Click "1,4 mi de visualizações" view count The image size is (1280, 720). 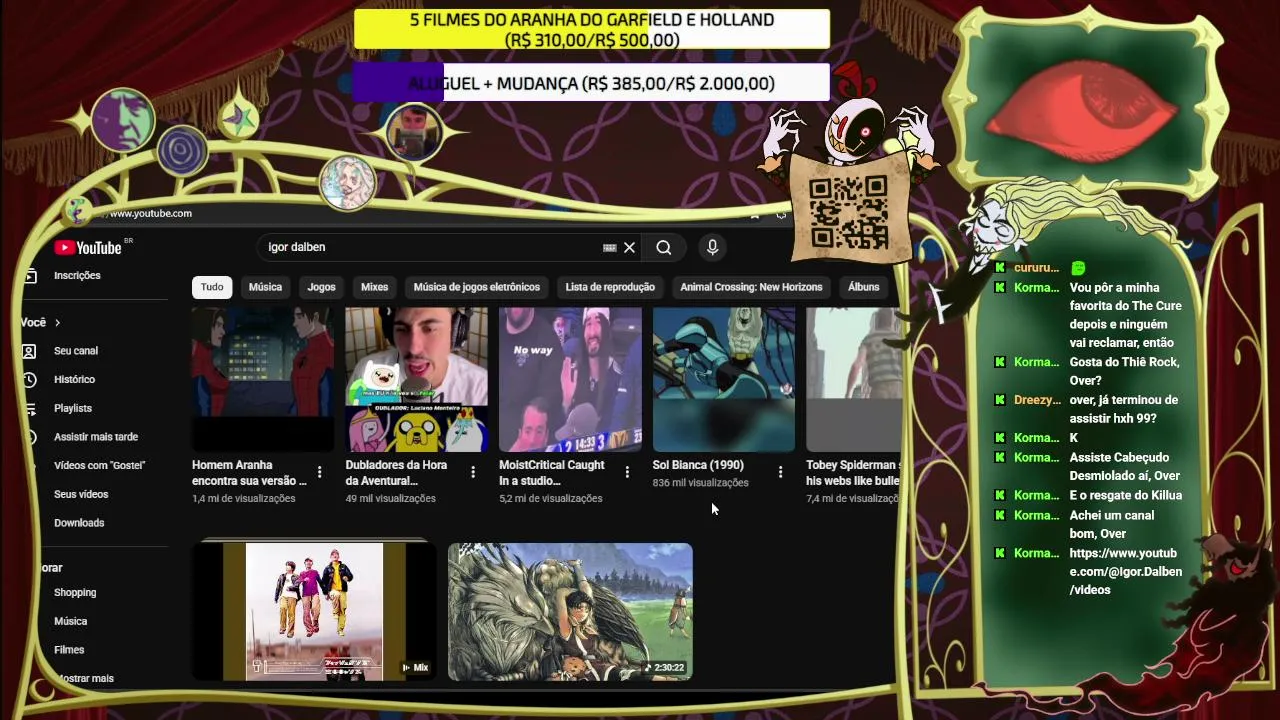(244, 498)
